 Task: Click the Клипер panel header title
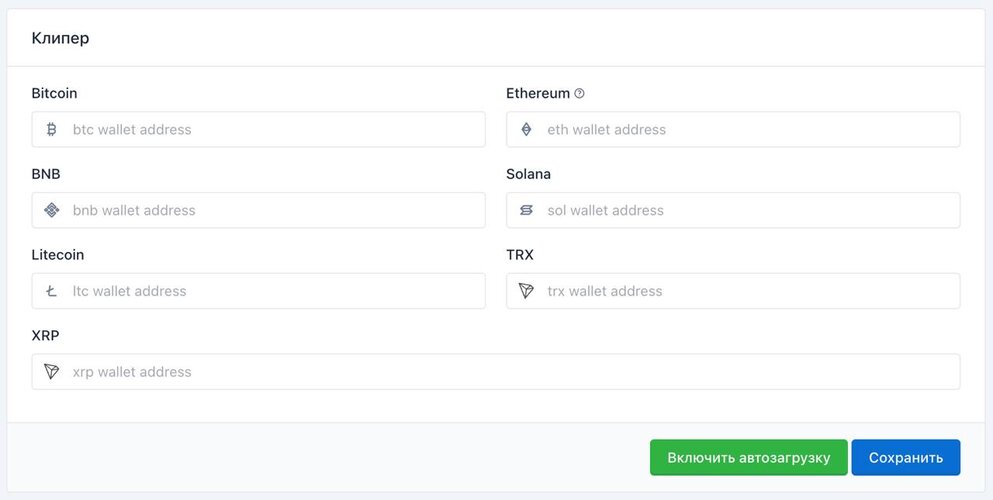pyautogui.click(x=60, y=39)
